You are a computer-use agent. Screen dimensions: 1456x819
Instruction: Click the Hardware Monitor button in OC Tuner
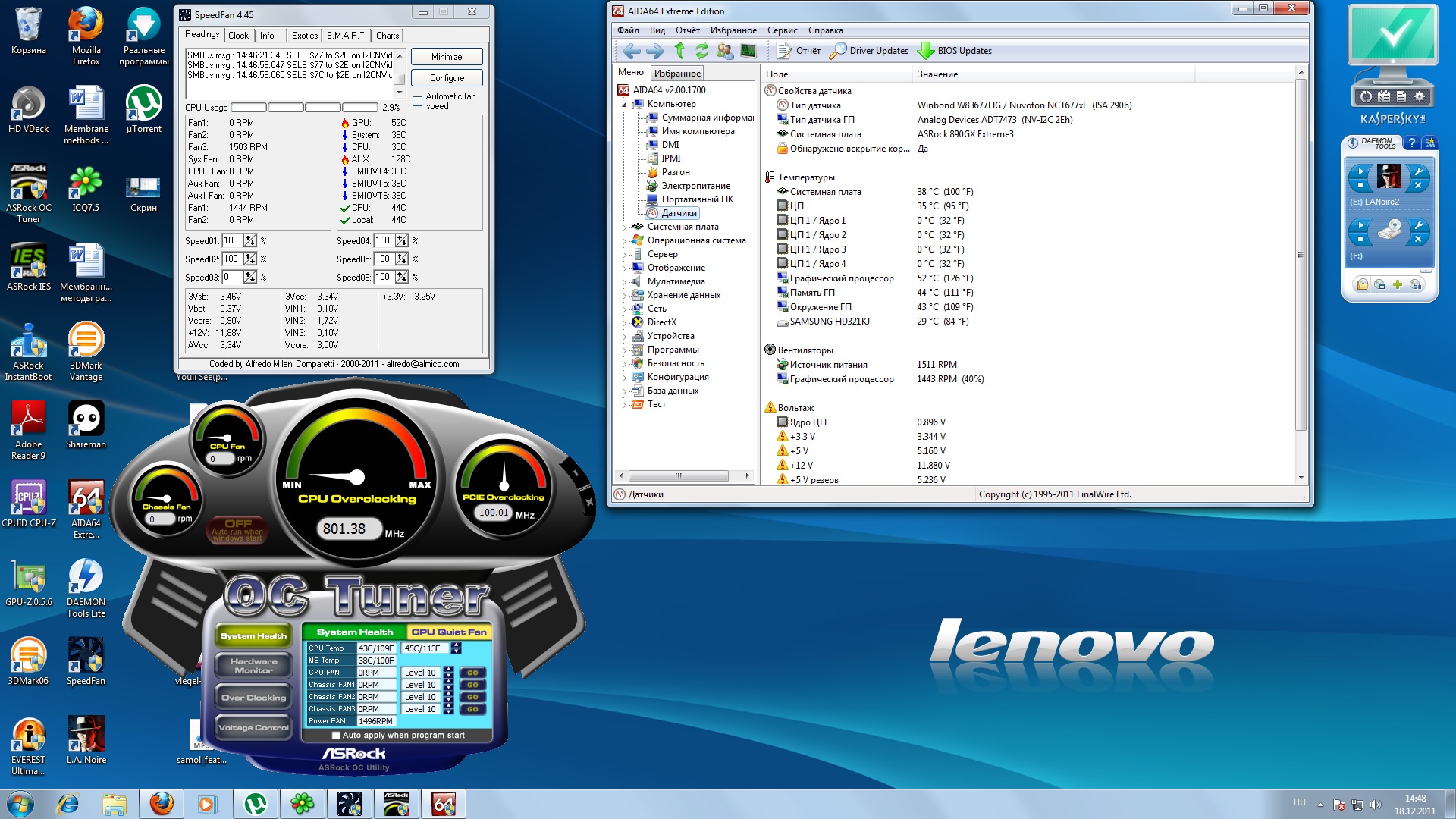click(x=254, y=666)
